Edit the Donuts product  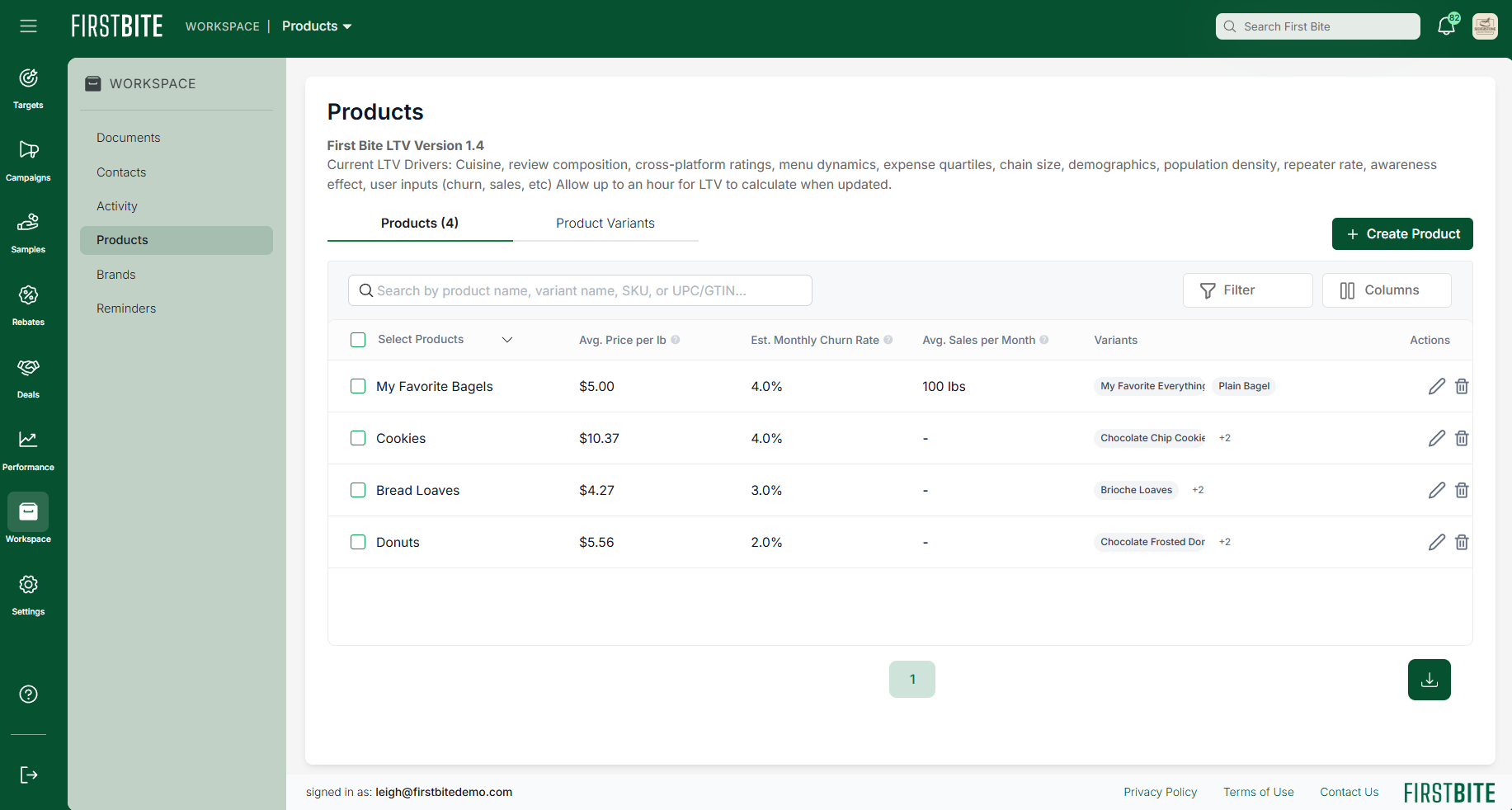1437,542
